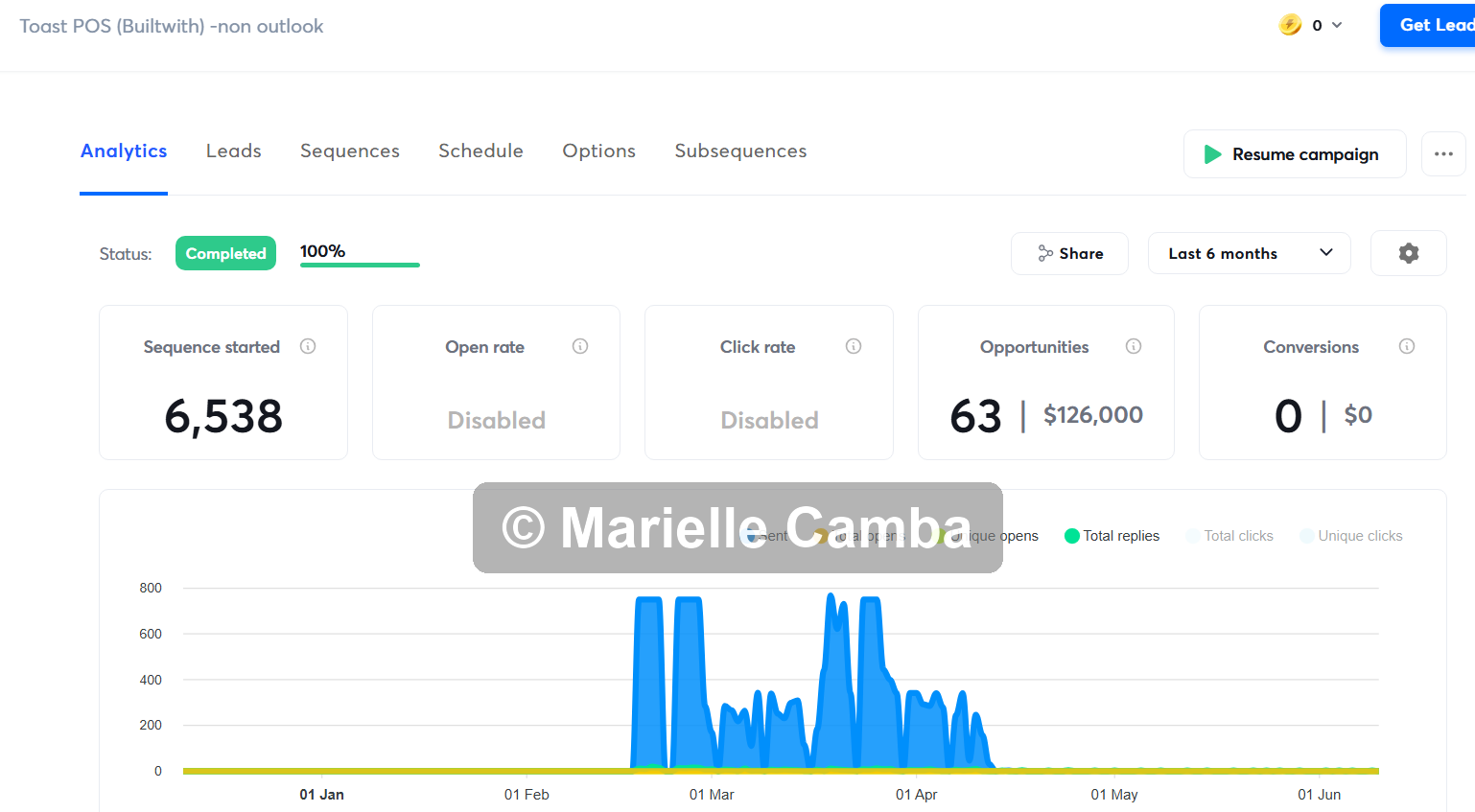This screenshot has width=1475, height=812.
Task: Click the Completed status badge
Action: pos(225,253)
